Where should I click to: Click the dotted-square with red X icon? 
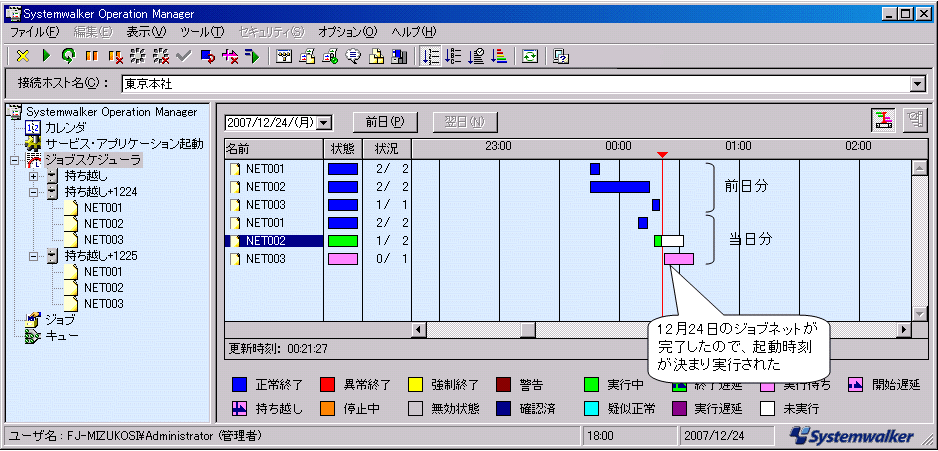(160, 56)
